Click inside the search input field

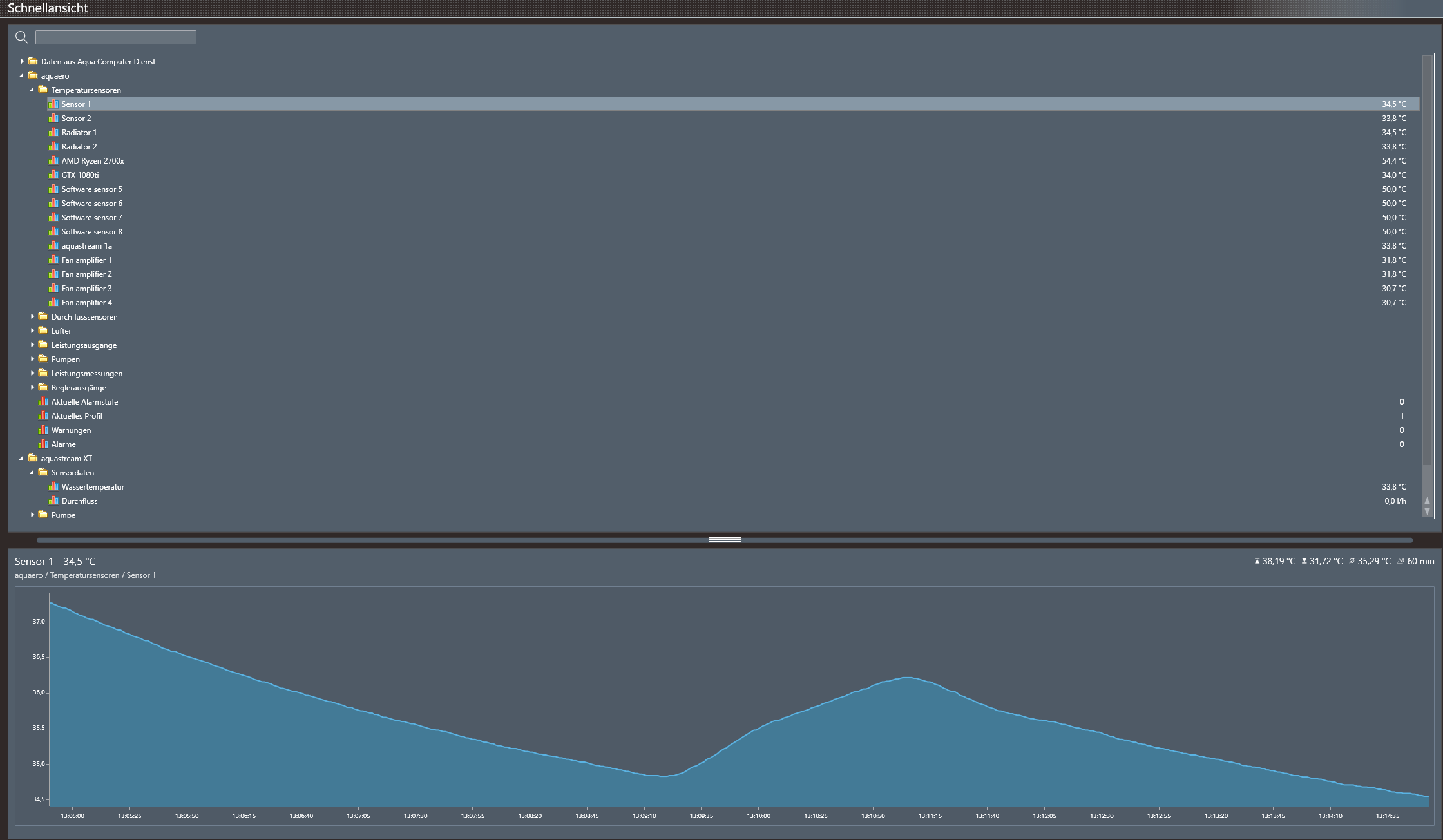coord(116,37)
